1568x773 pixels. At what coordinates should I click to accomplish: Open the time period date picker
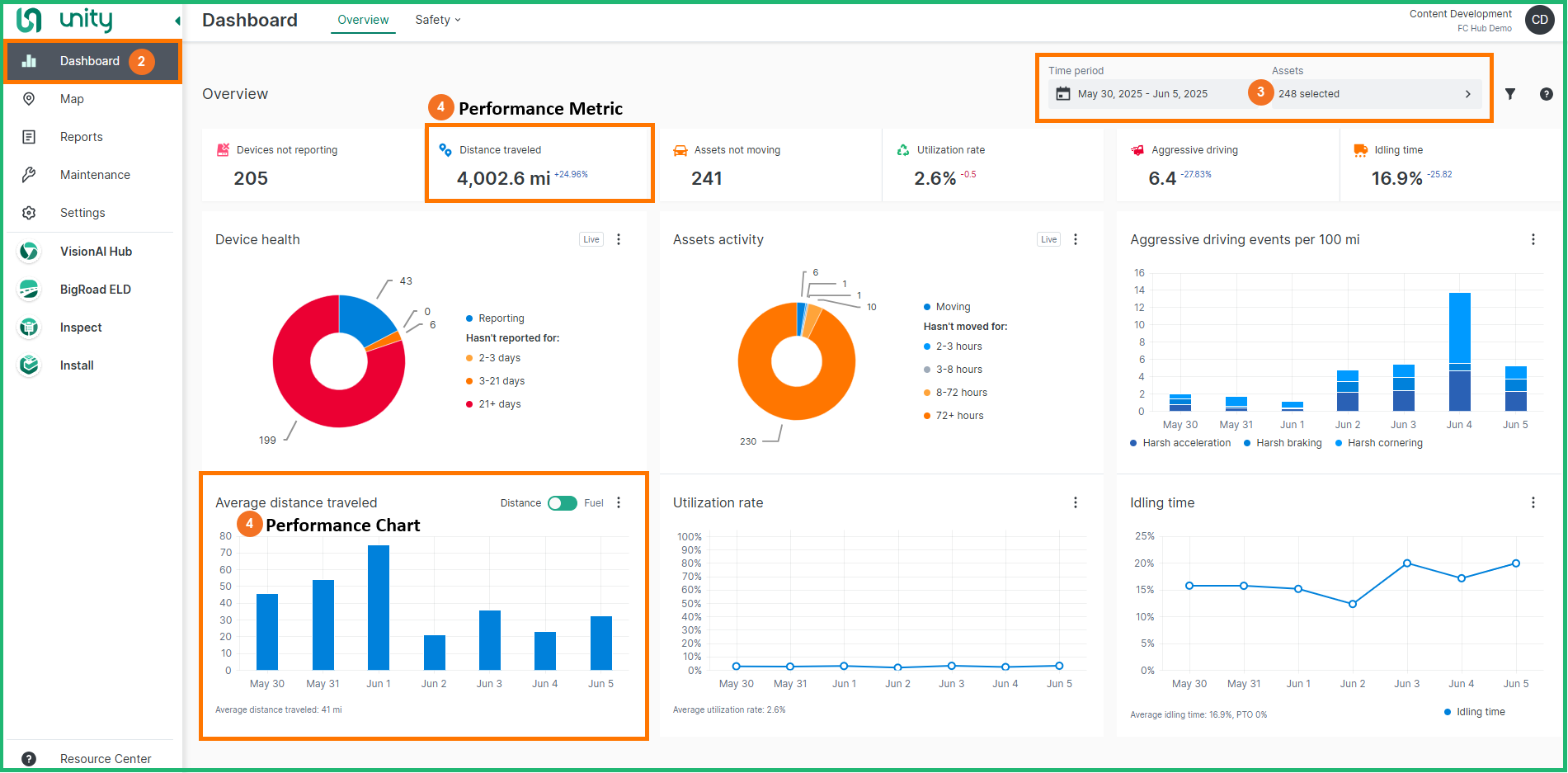[1142, 94]
